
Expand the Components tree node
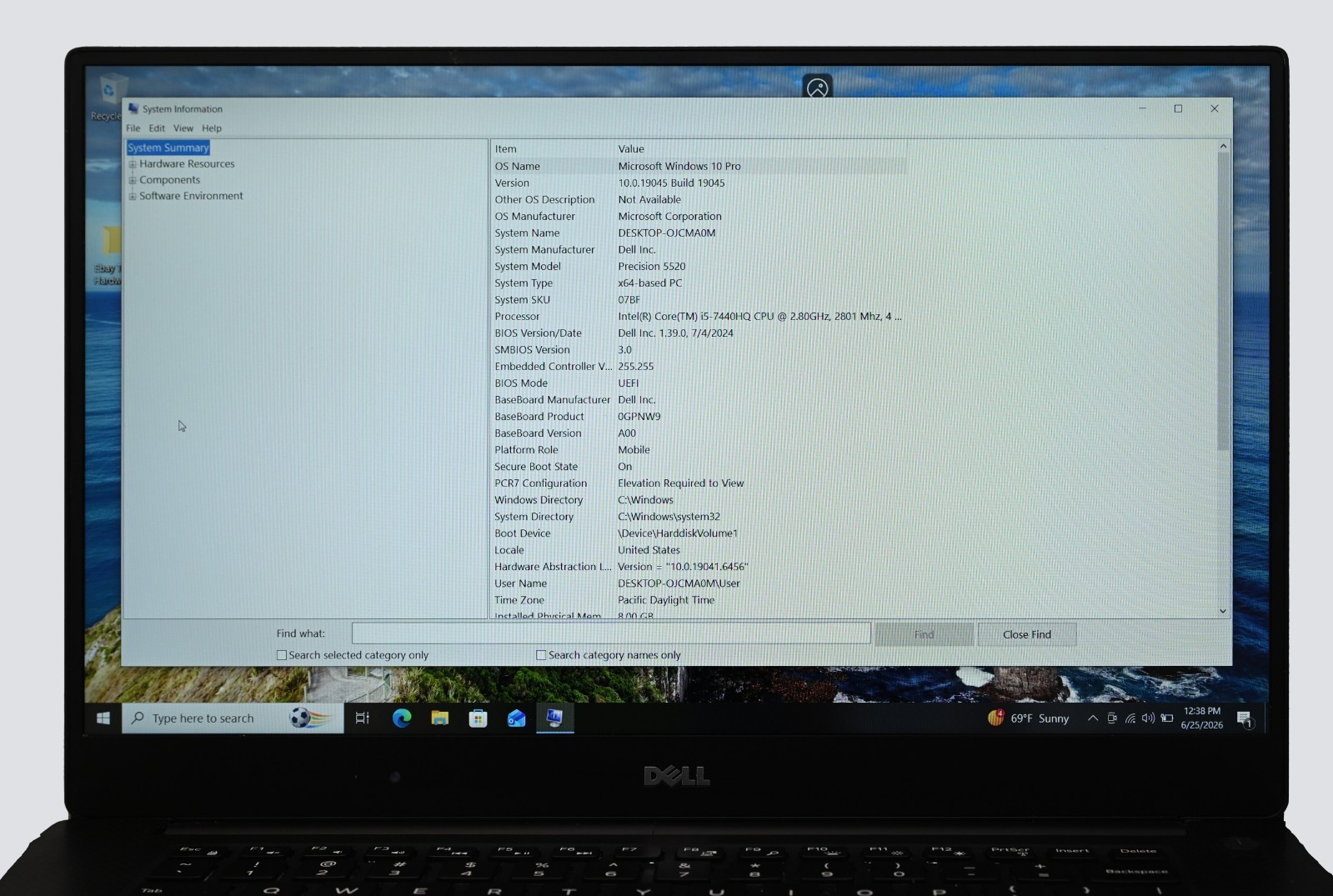click(133, 180)
